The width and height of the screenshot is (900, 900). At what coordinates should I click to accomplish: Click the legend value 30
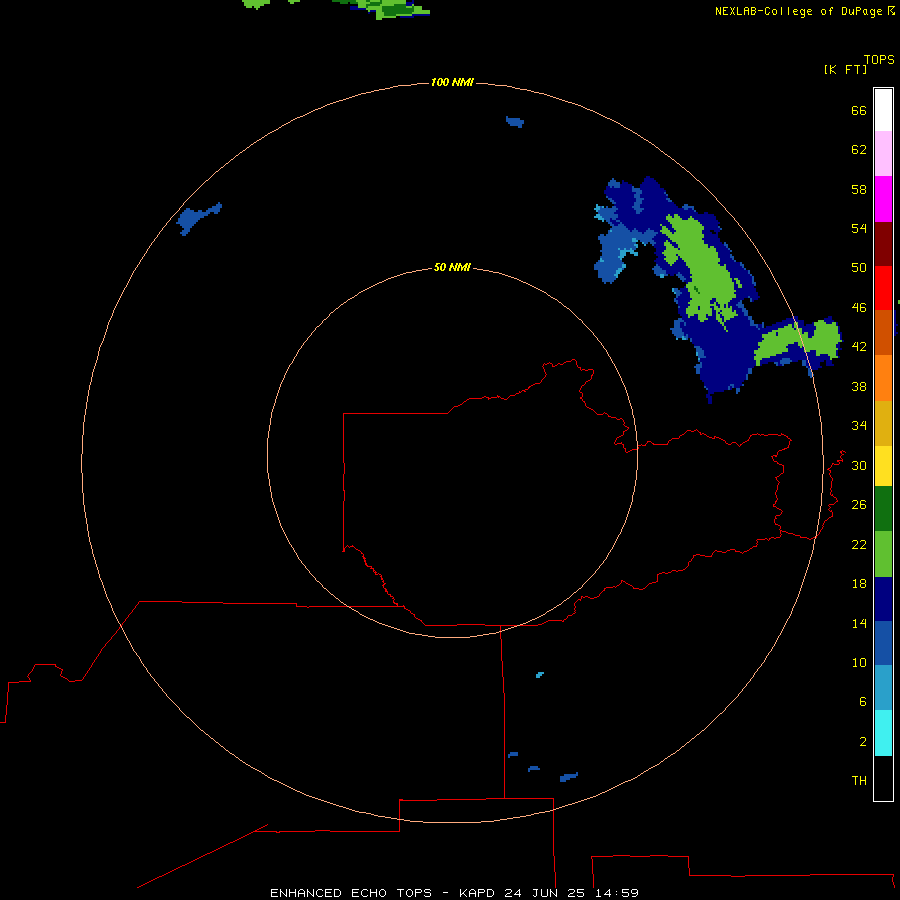coord(859,465)
